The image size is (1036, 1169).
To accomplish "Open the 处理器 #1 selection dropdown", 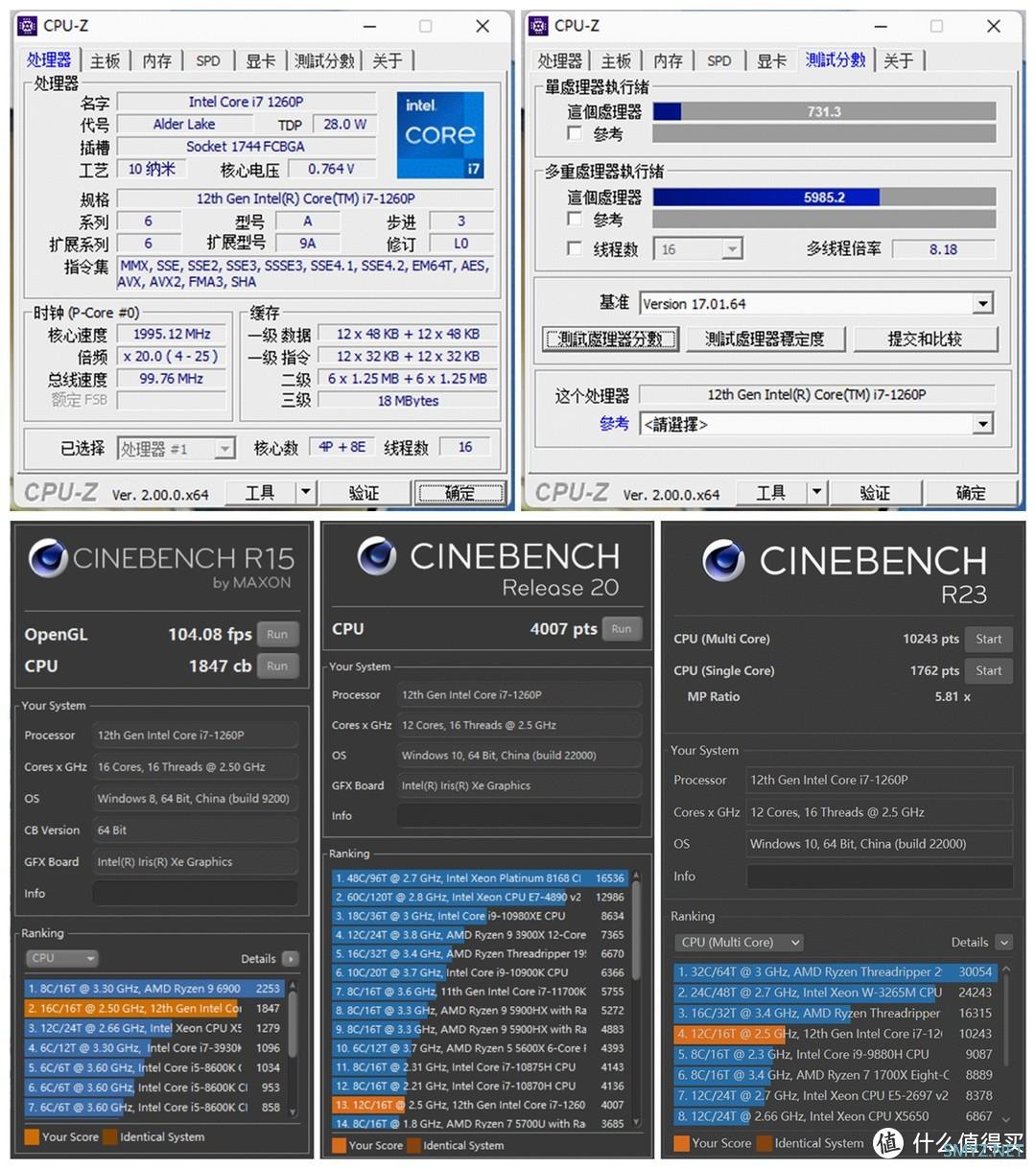I will (x=177, y=448).
